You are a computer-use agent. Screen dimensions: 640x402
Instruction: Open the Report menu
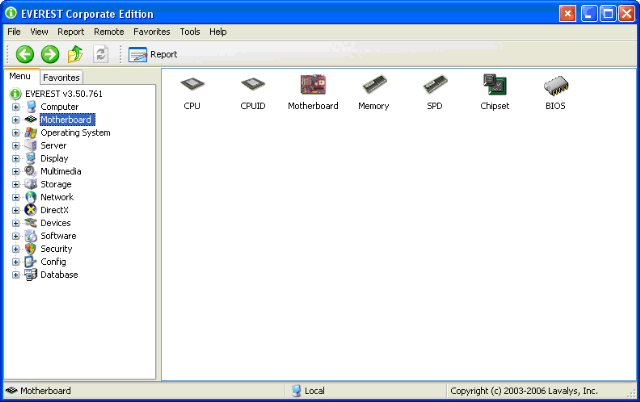(x=71, y=32)
